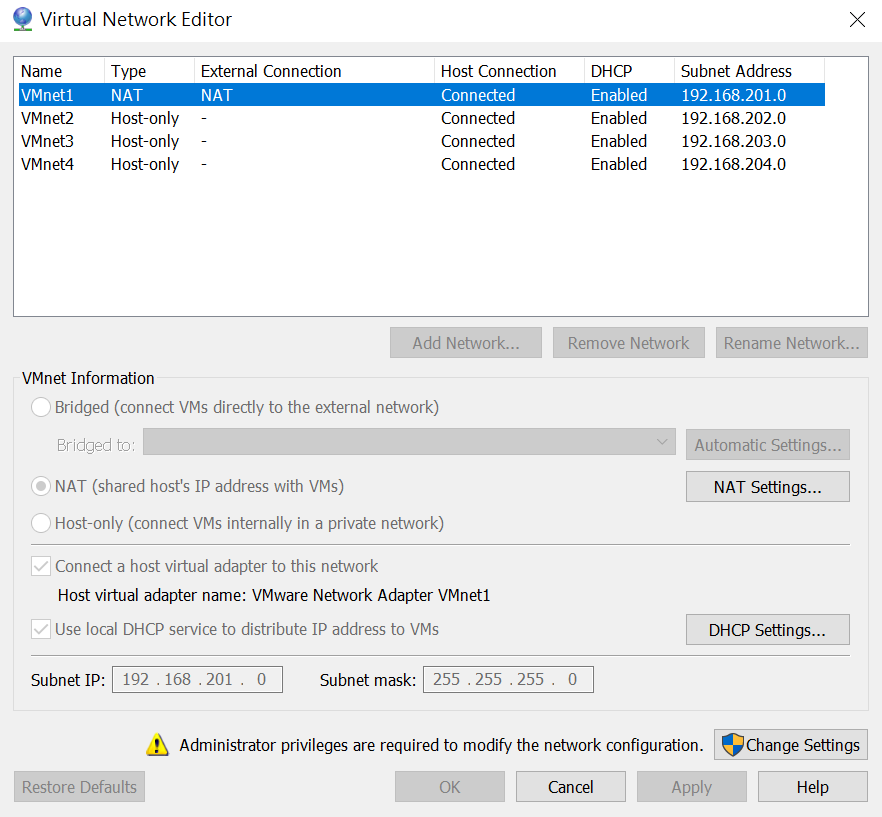Toggle Connect a host virtual adapter checkbox

click(40, 566)
